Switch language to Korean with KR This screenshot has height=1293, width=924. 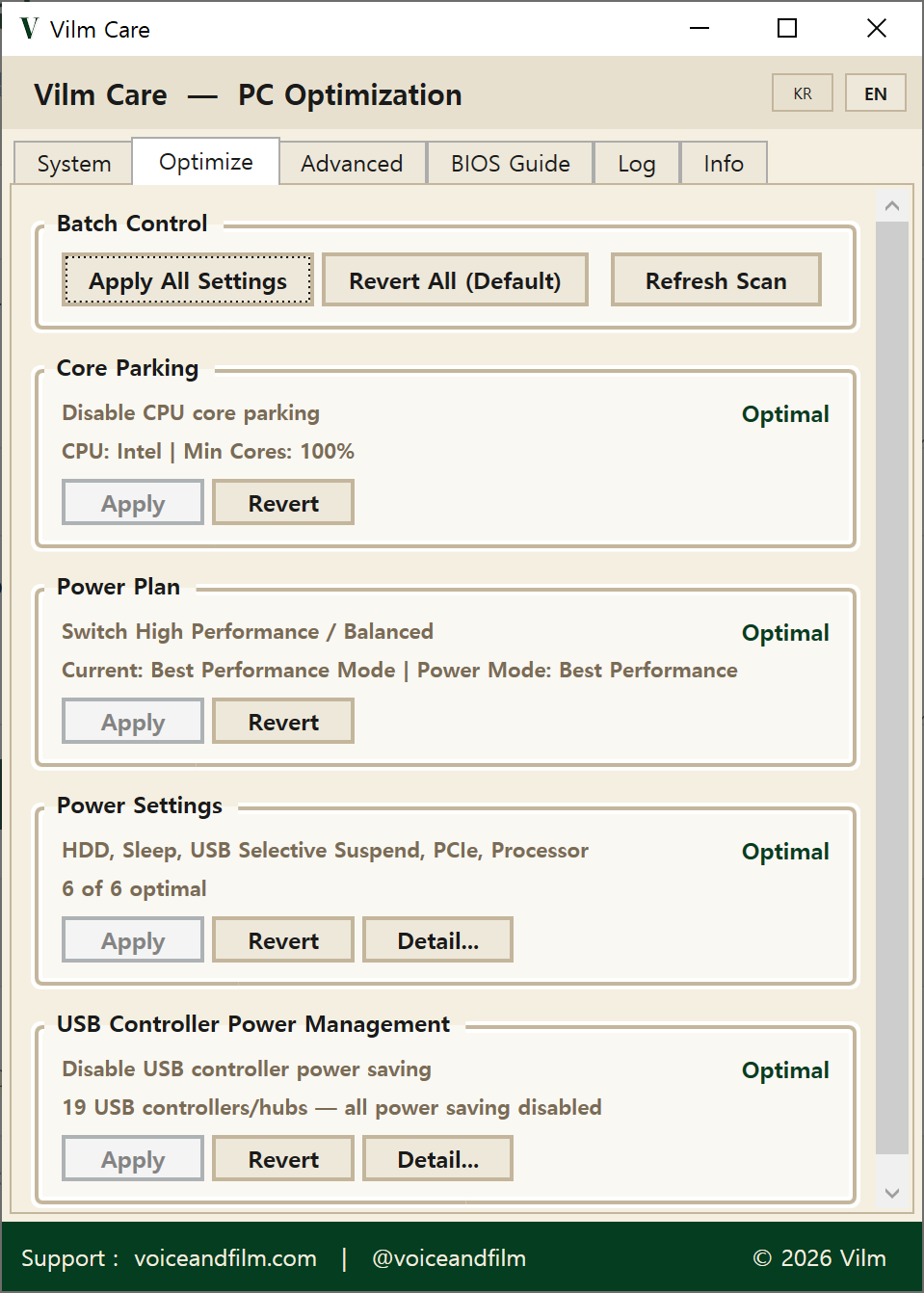(x=802, y=92)
